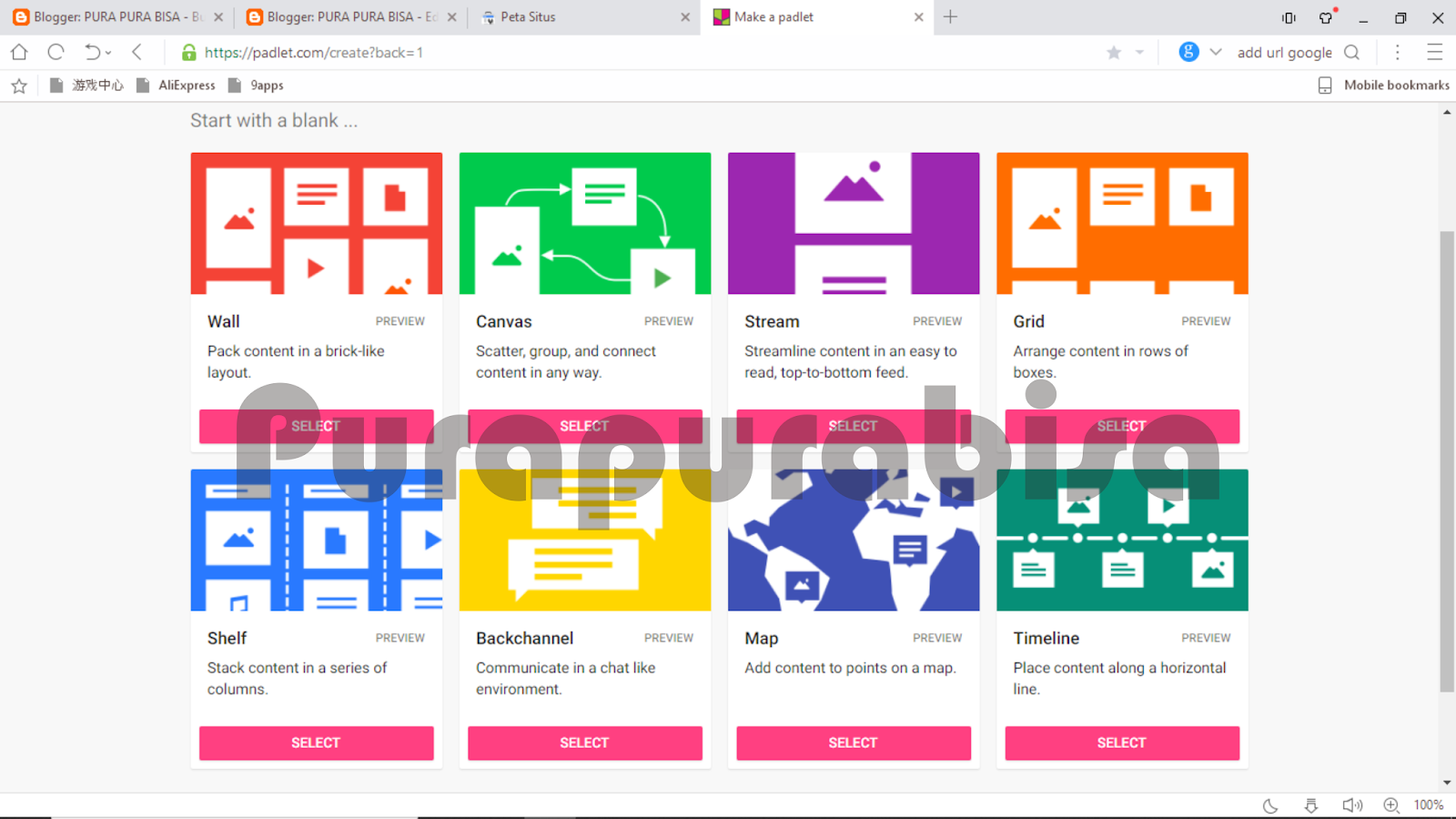Open the browser hamburger menu
This screenshot has height=819, width=1456.
click(x=1435, y=52)
